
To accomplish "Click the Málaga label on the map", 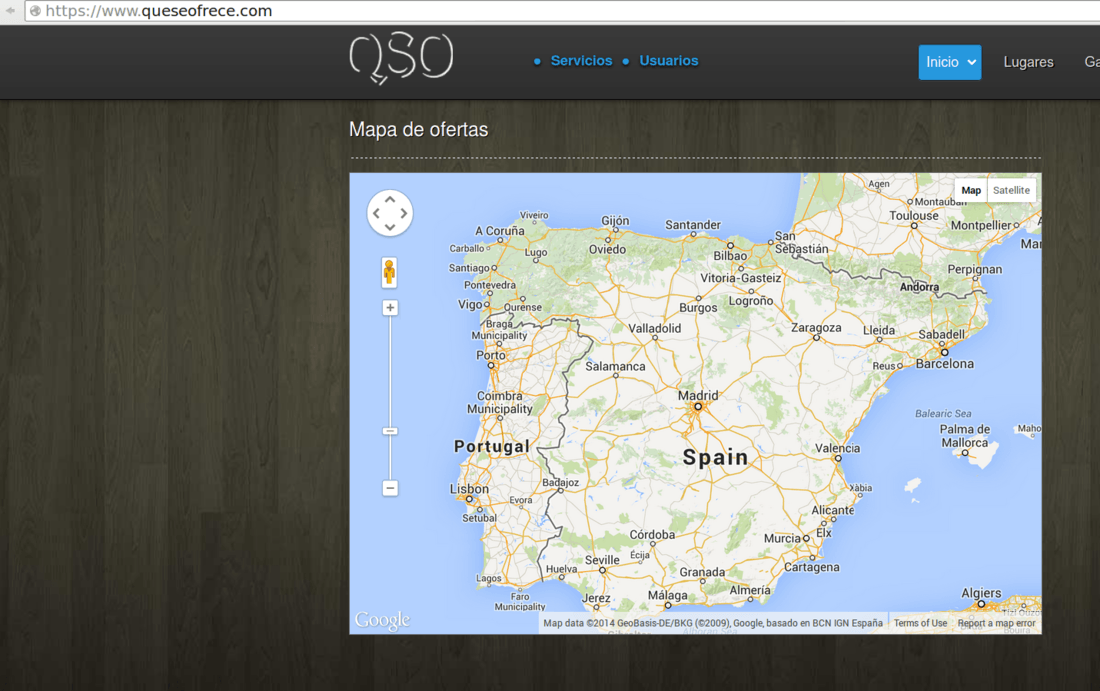I will pyautogui.click(x=668, y=596).
